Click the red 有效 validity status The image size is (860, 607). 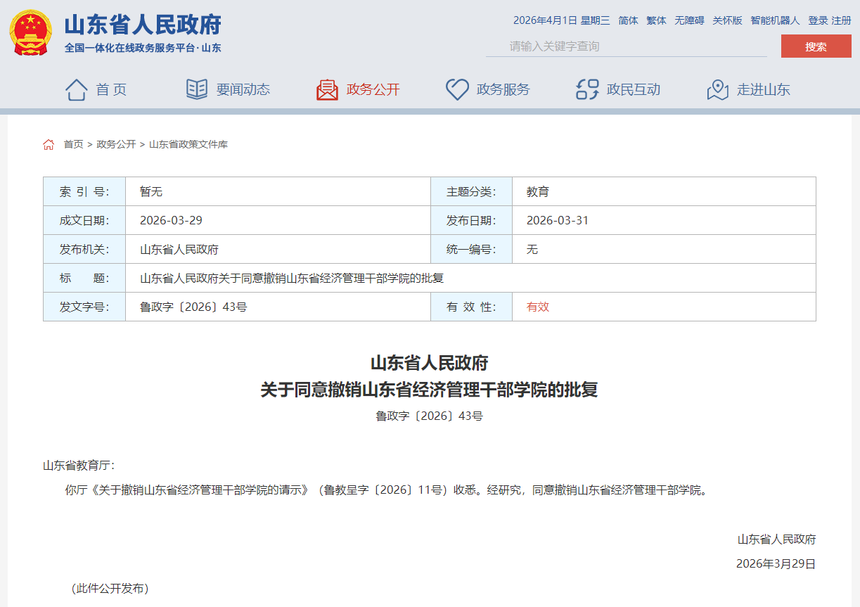[x=538, y=307]
